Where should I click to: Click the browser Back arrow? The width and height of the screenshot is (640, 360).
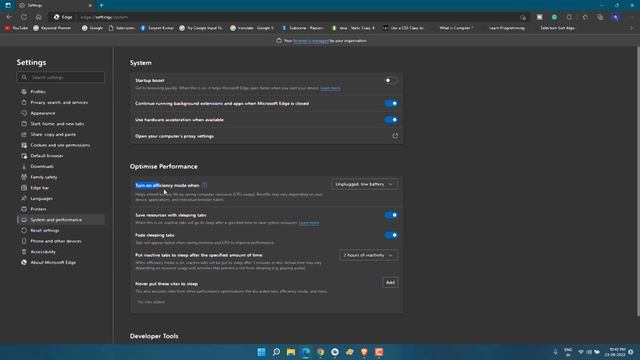tap(9, 17)
